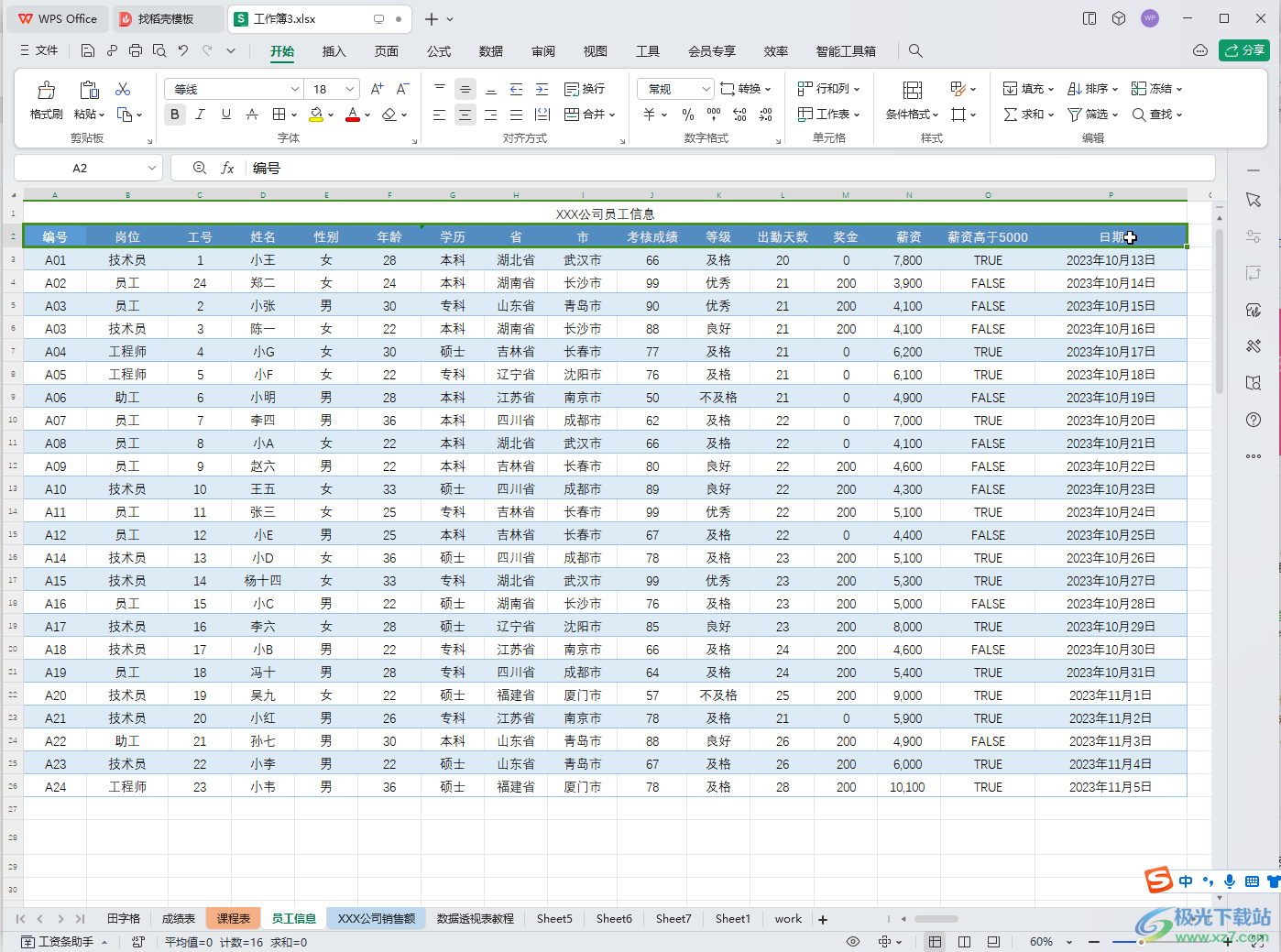
Task: Click the Print icon in the quick toolbar
Action: click(136, 51)
